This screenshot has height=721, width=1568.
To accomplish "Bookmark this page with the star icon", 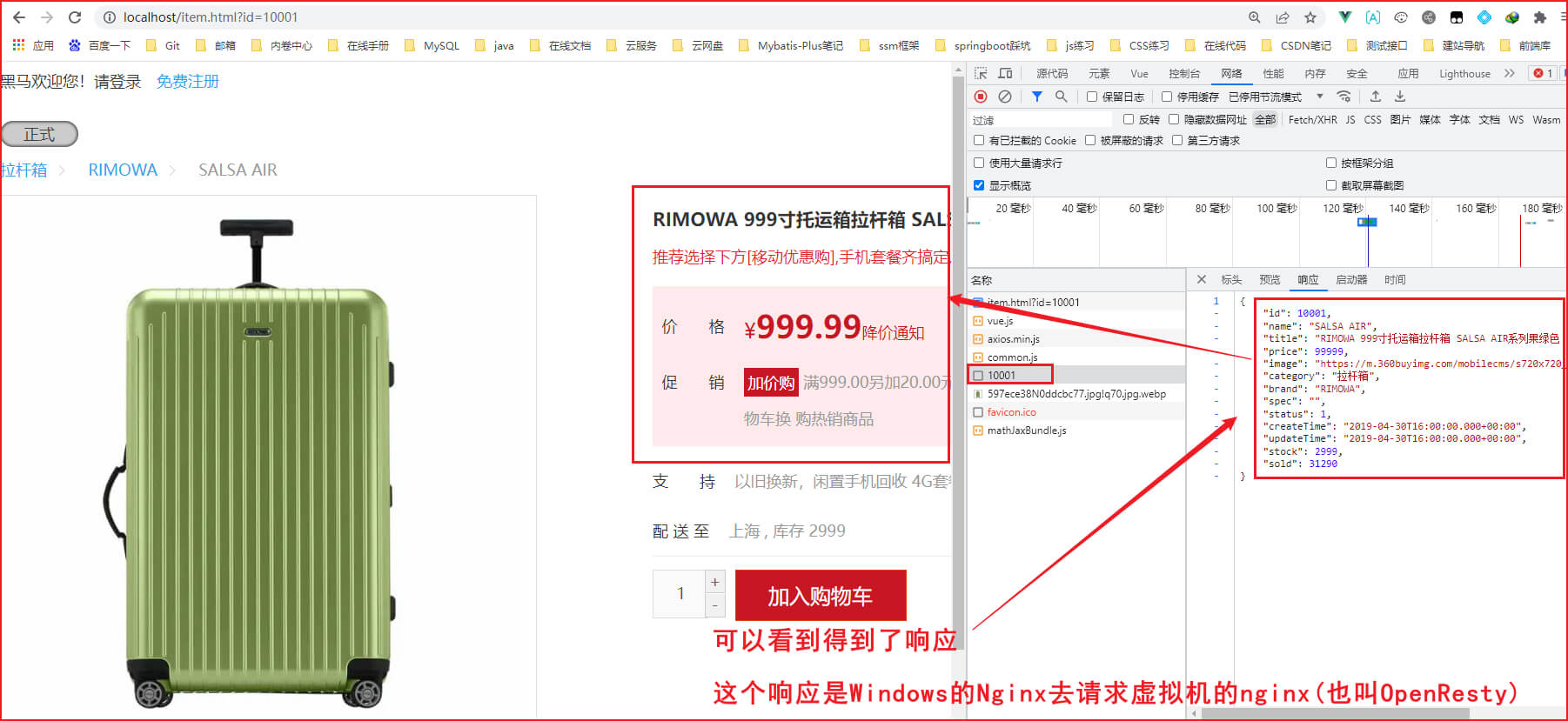I will tap(1310, 17).
